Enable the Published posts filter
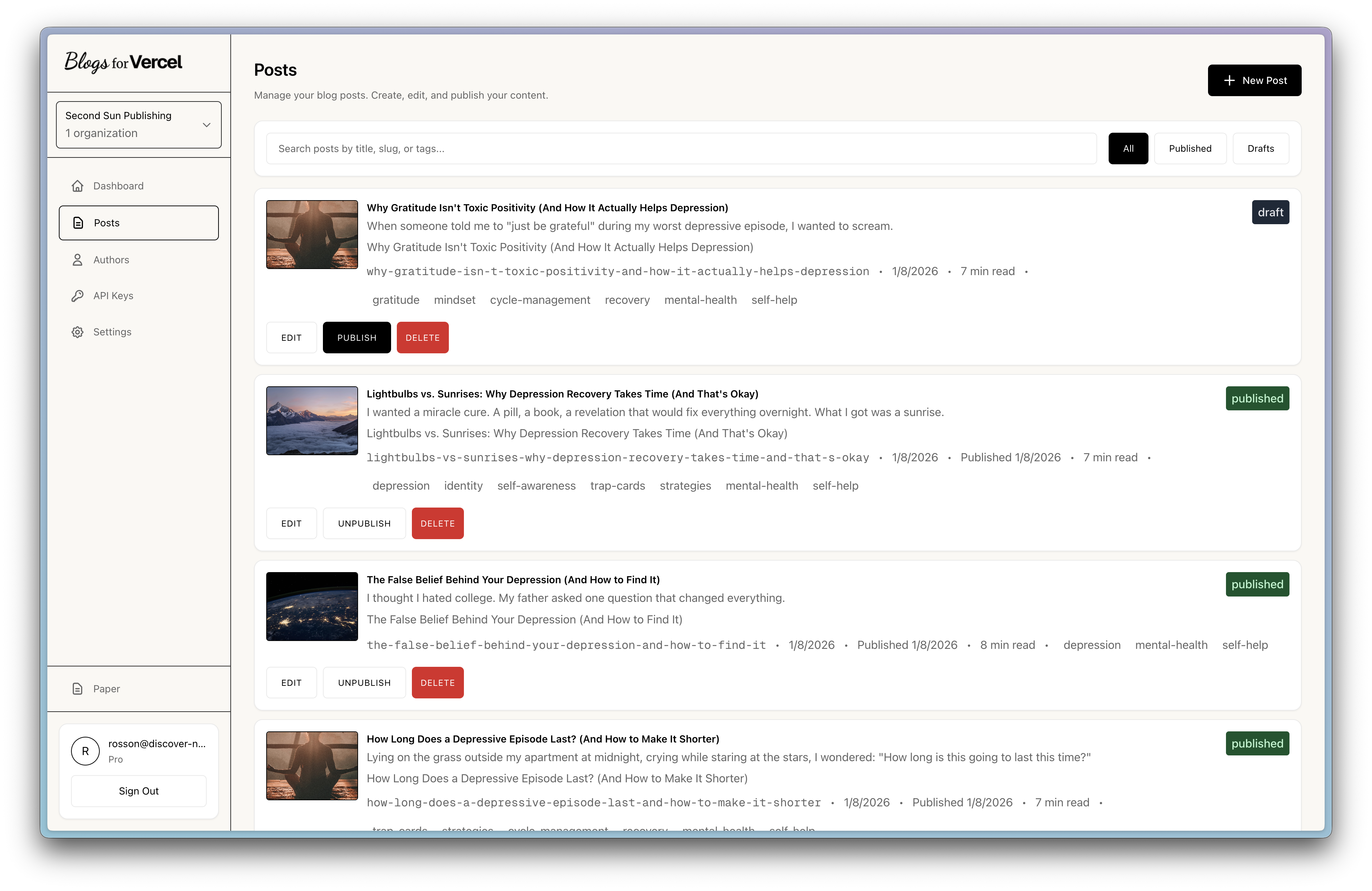 point(1190,148)
